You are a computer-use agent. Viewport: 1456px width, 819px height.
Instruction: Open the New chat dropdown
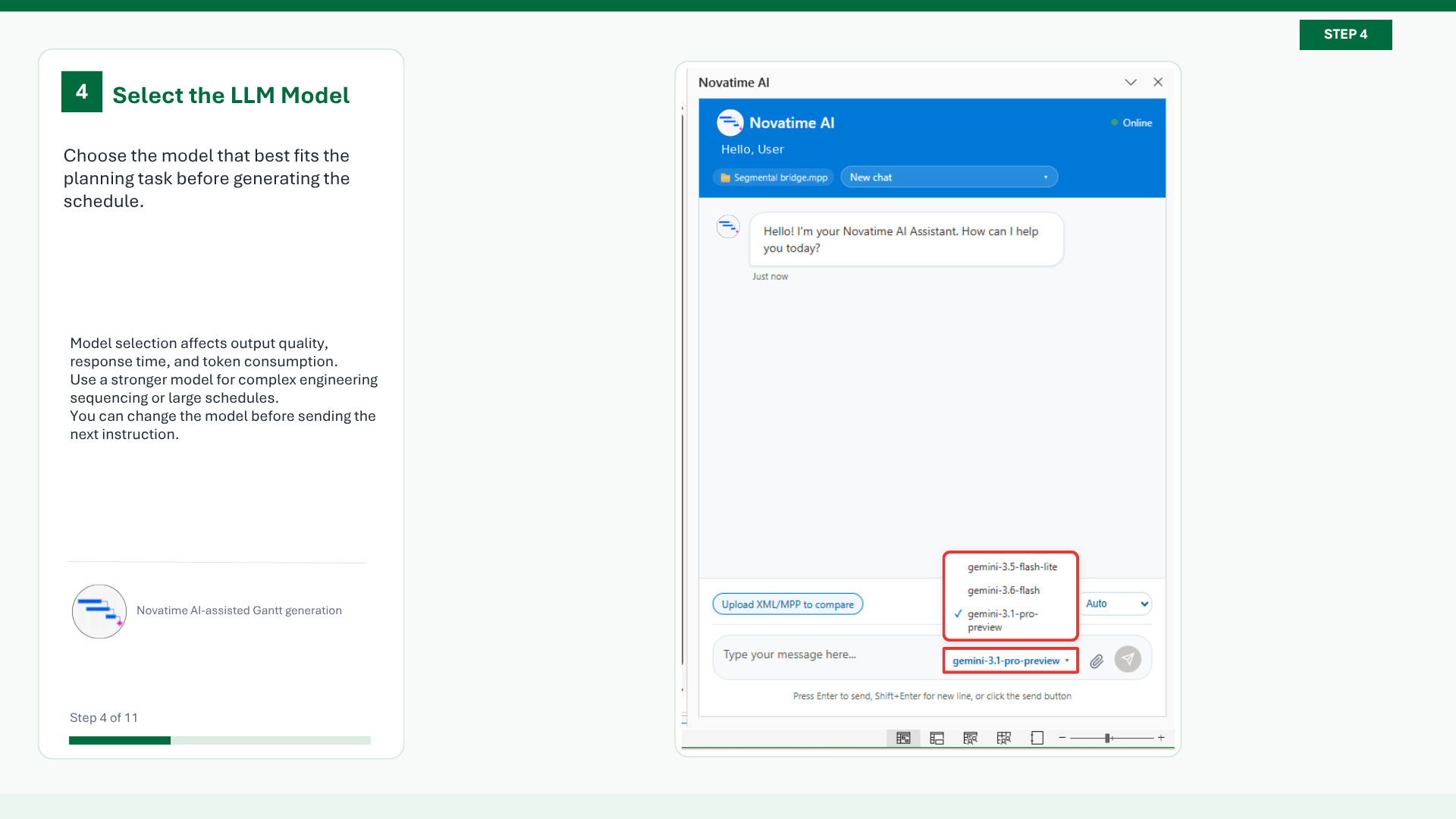949,177
